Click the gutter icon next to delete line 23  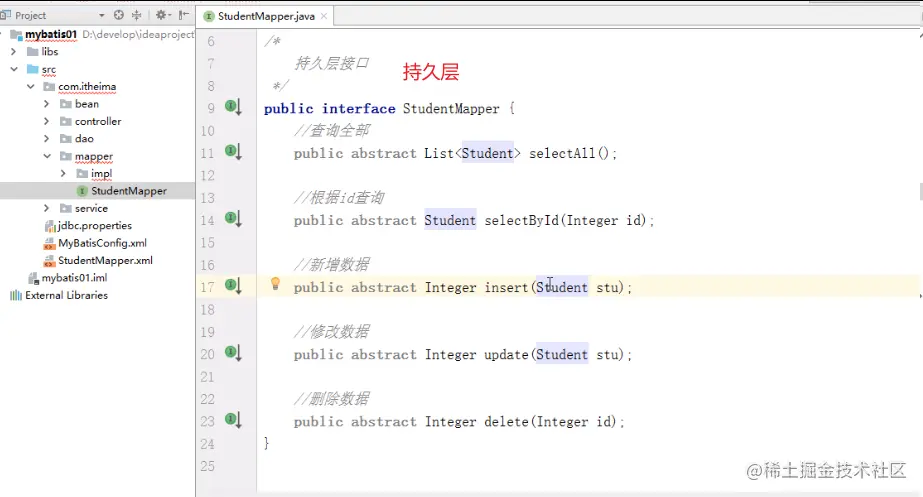[x=233, y=420]
